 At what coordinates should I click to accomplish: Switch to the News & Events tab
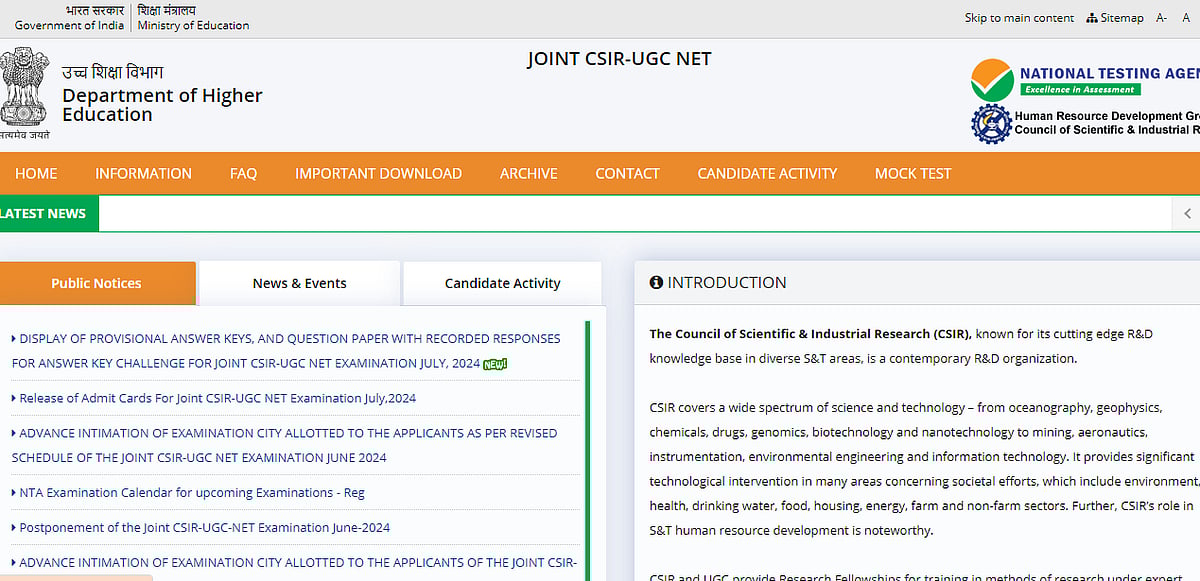[299, 283]
